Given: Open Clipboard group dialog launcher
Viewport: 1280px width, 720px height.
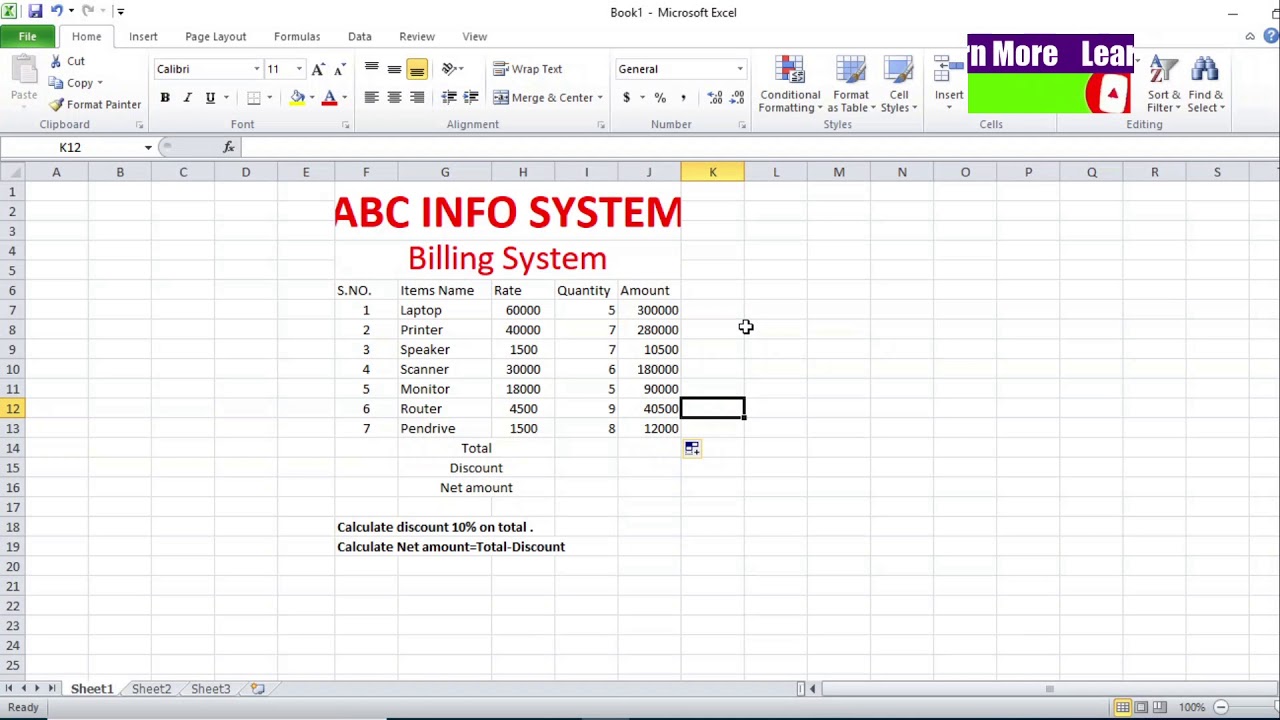Looking at the screenshot, I should click(139, 125).
